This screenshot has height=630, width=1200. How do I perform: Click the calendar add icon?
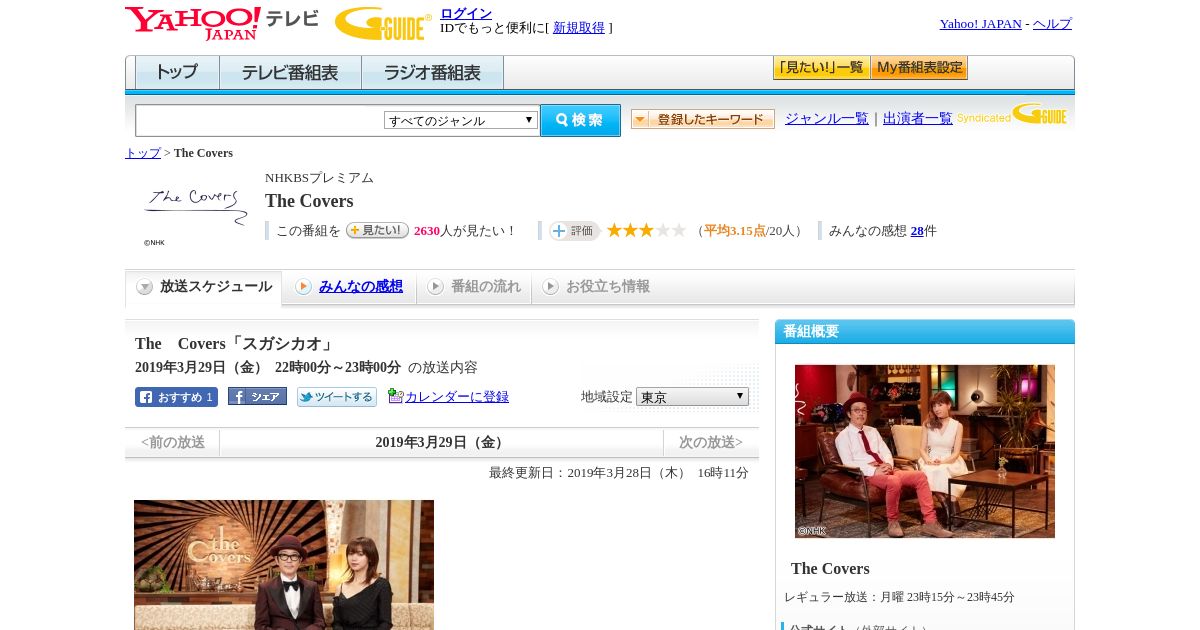tap(395, 396)
